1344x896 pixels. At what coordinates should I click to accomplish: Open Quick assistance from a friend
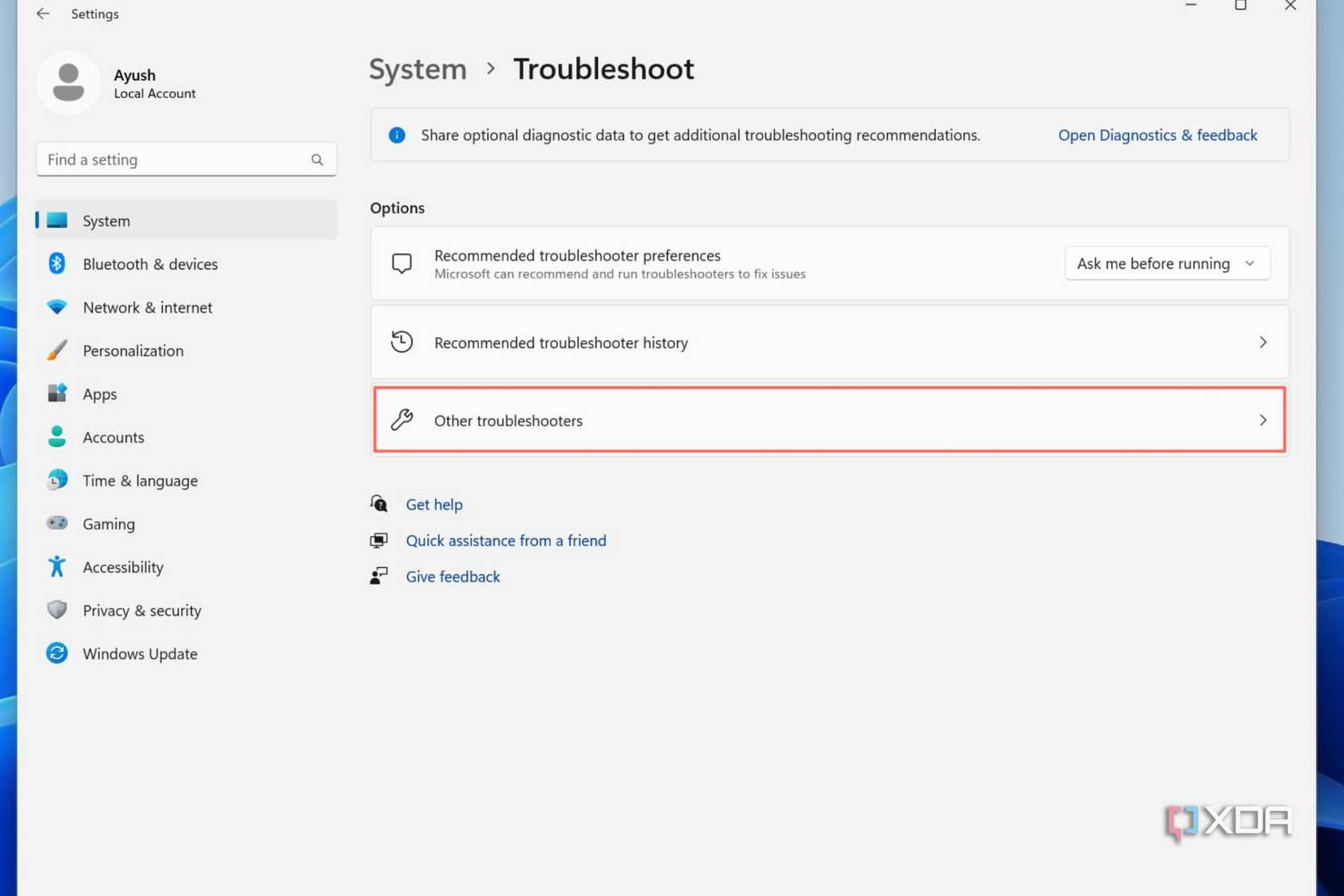(x=506, y=540)
